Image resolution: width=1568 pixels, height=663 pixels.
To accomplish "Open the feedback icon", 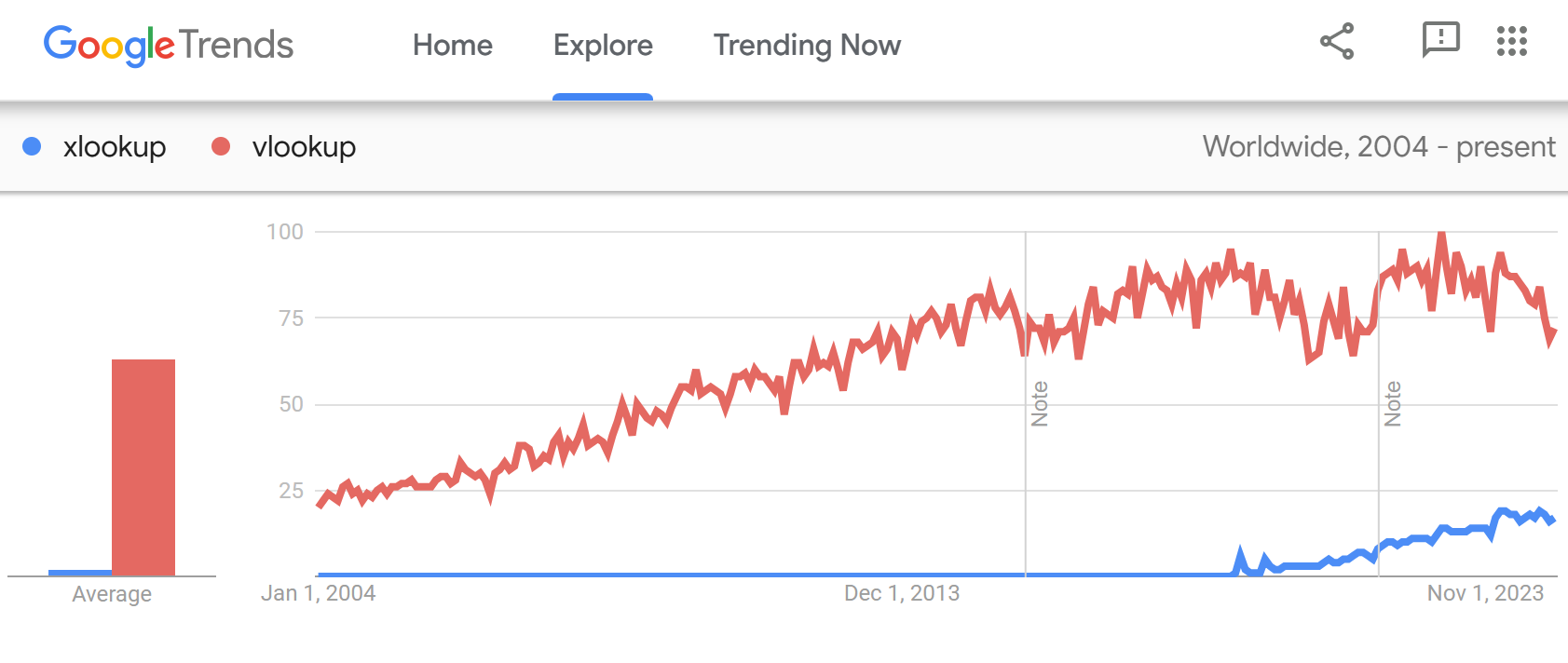I will click(1440, 42).
